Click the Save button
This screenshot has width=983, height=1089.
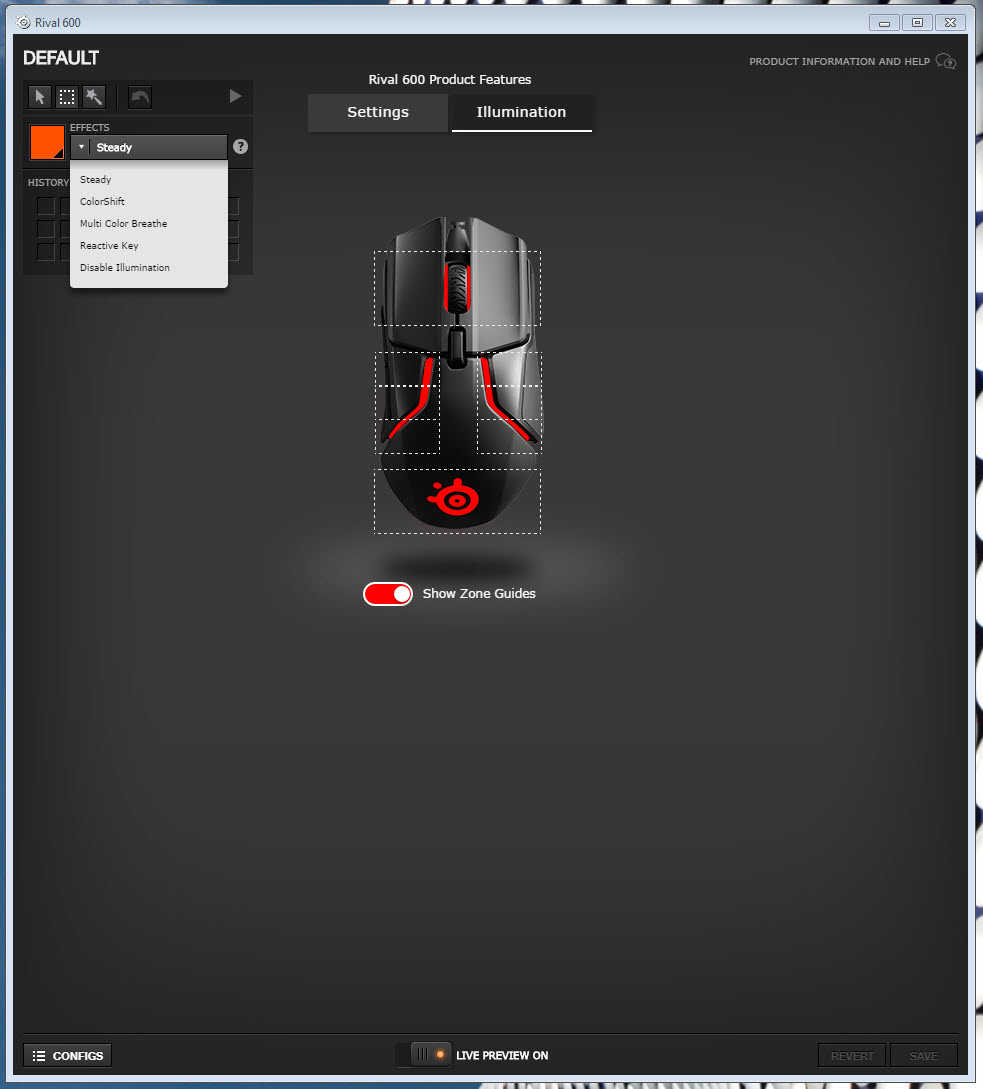pos(923,1056)
